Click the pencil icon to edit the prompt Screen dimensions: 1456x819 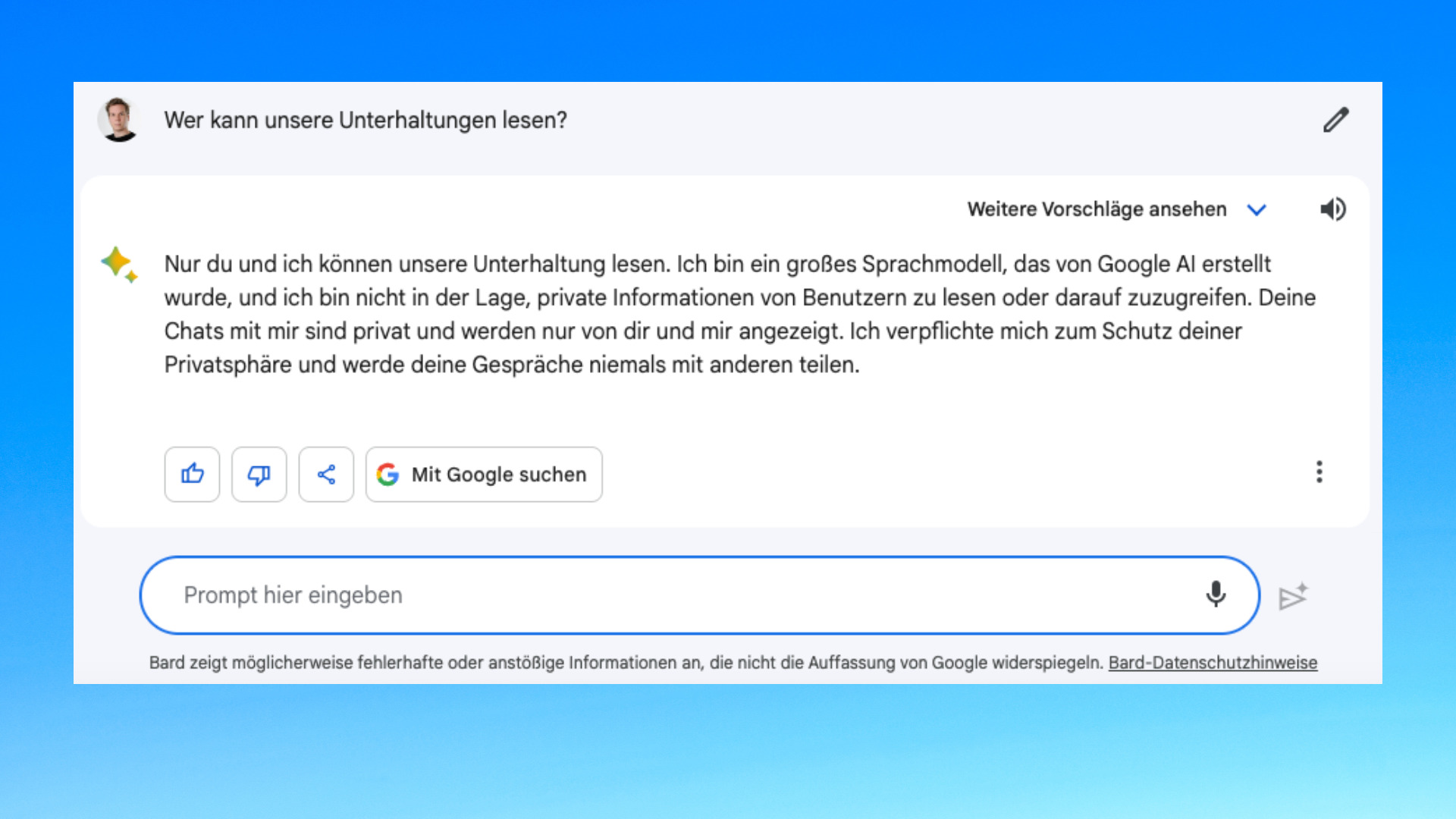1336,120
